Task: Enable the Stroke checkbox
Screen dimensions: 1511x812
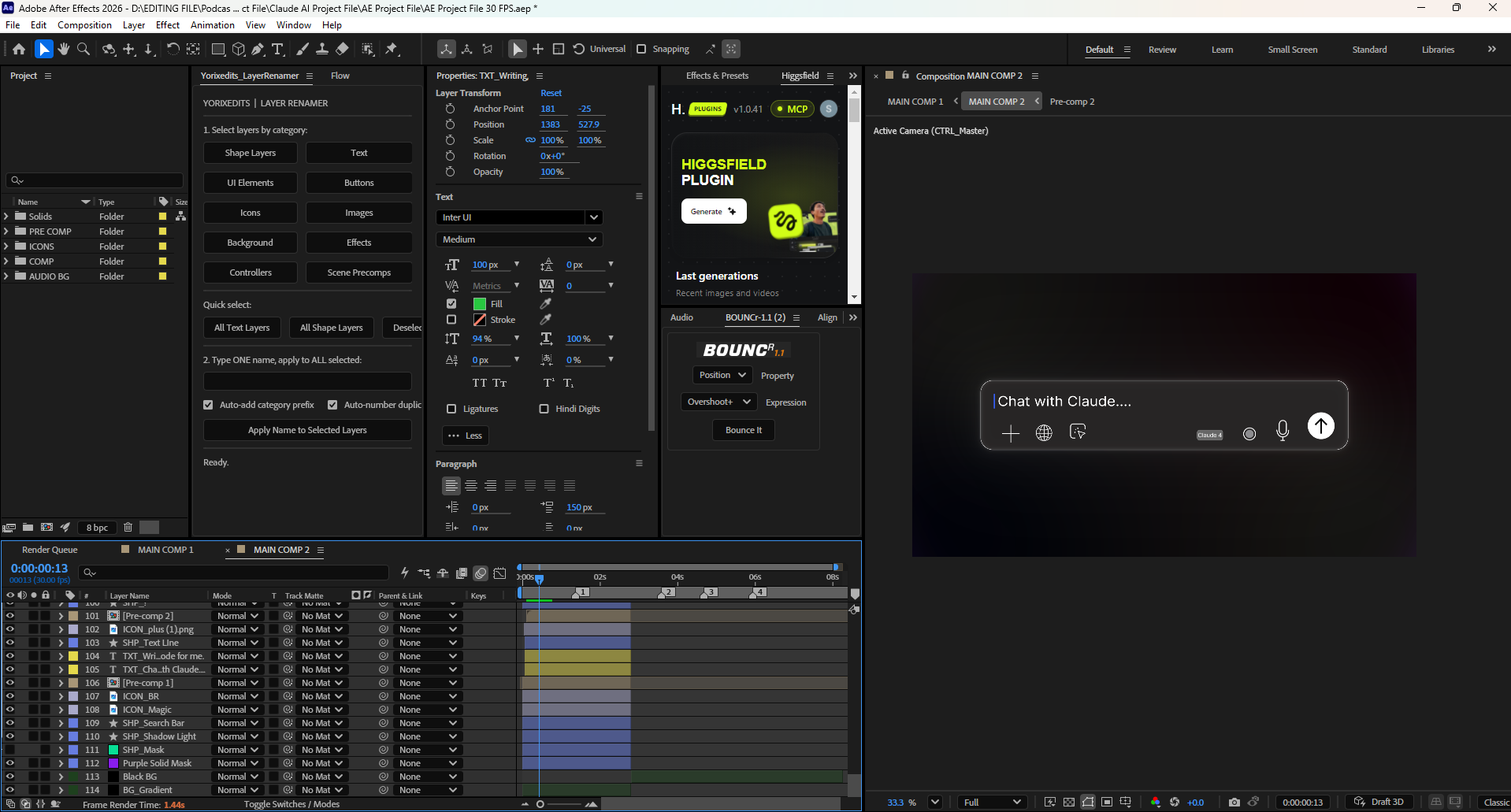Action: [x=451, y=319]
